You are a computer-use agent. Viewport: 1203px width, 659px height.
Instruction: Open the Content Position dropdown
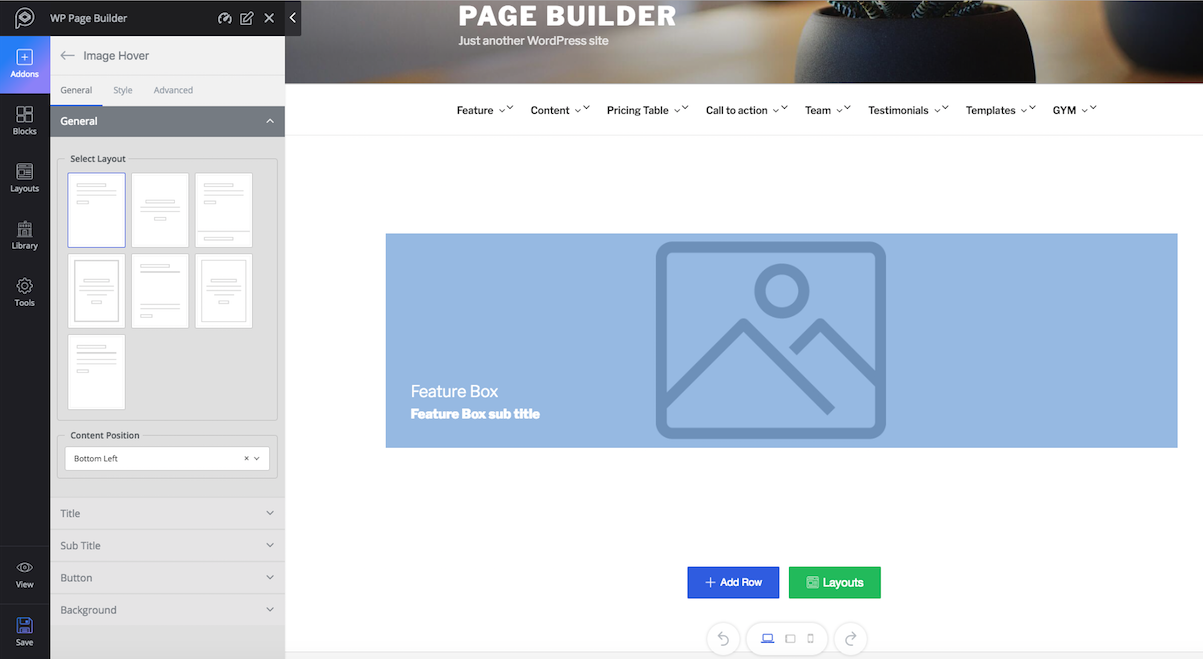167,459
